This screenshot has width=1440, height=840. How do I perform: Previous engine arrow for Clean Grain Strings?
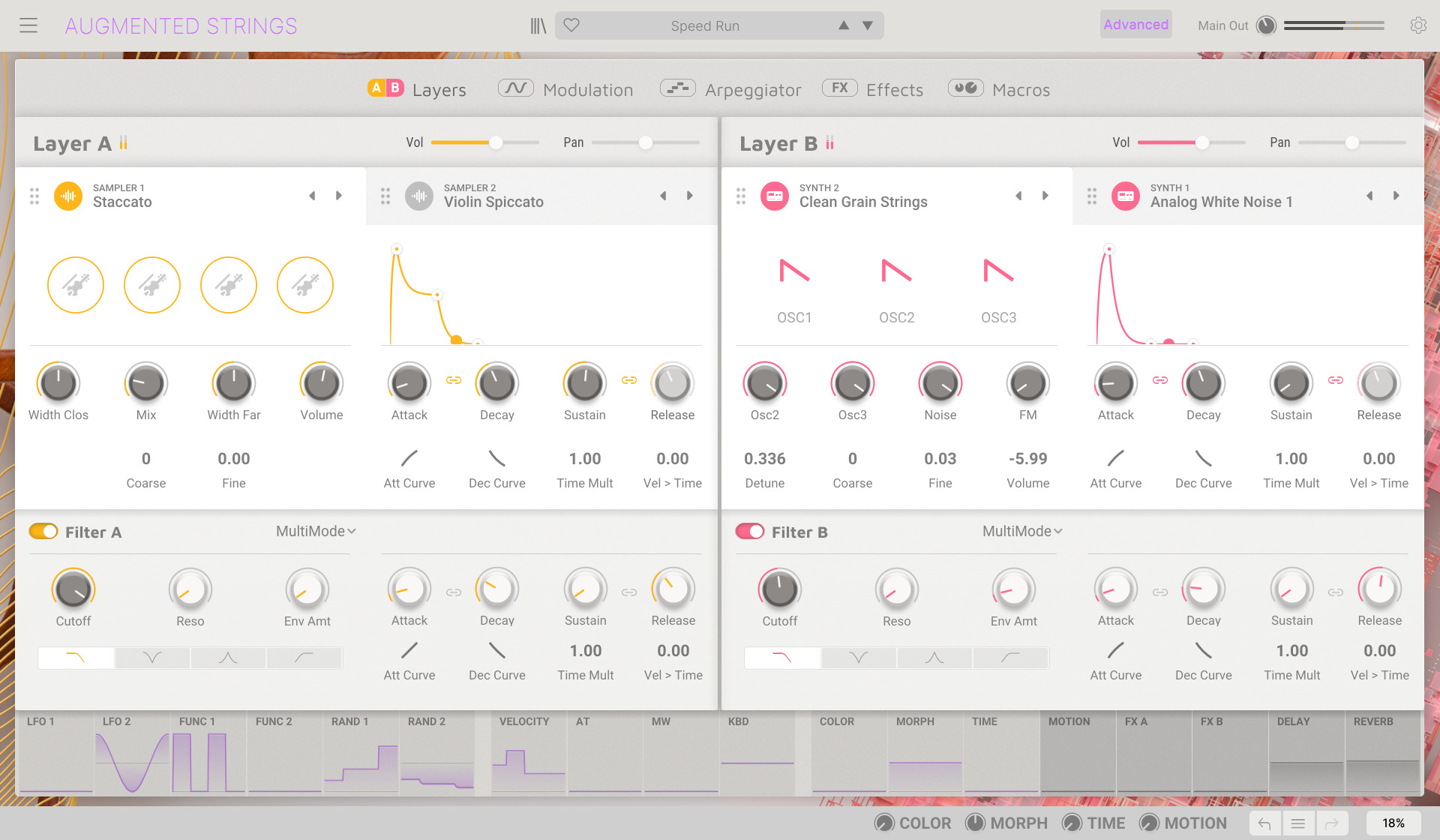1018,196
